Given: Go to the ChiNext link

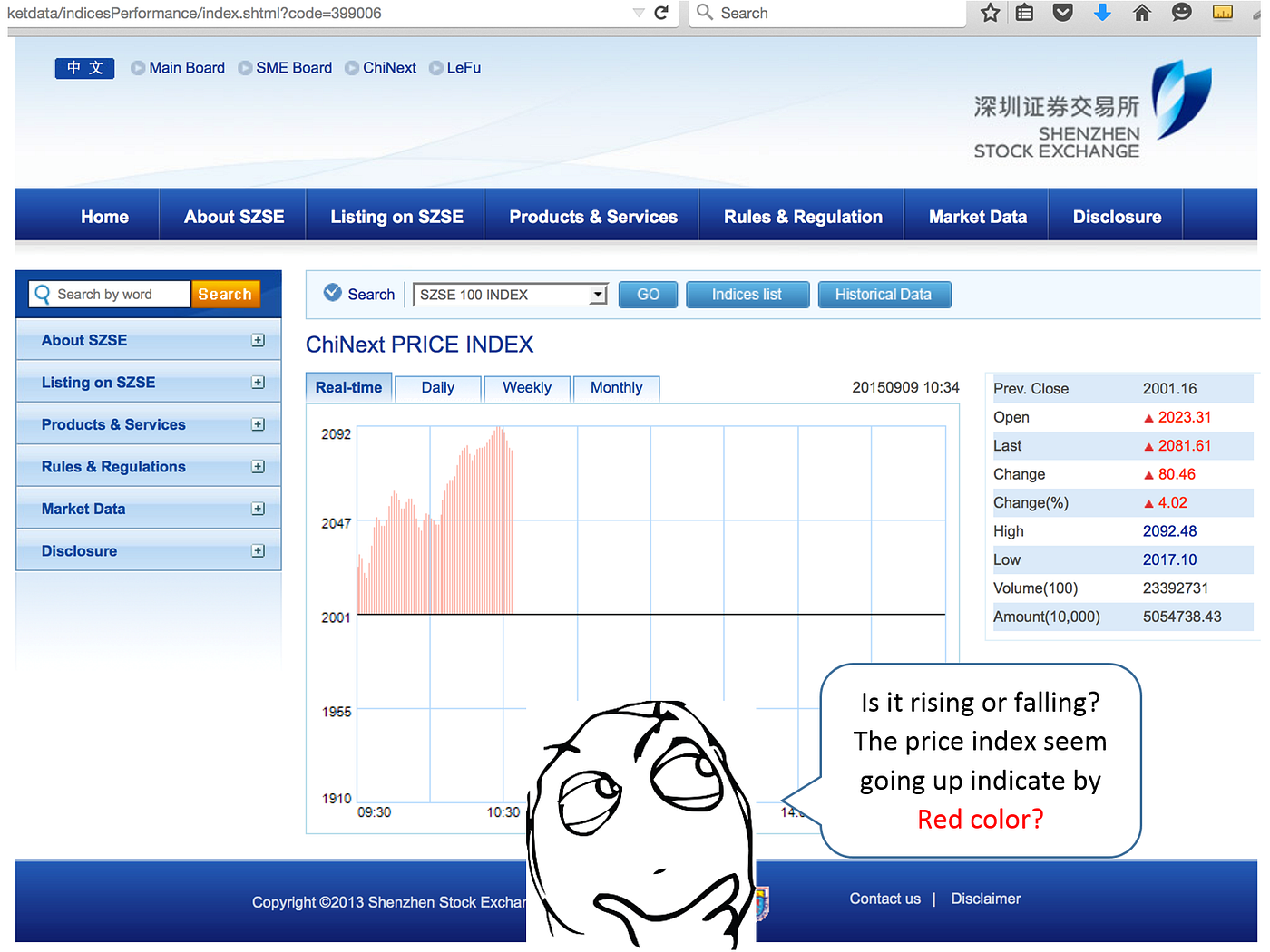Looking at the screenshot, I should pos(389,68).
